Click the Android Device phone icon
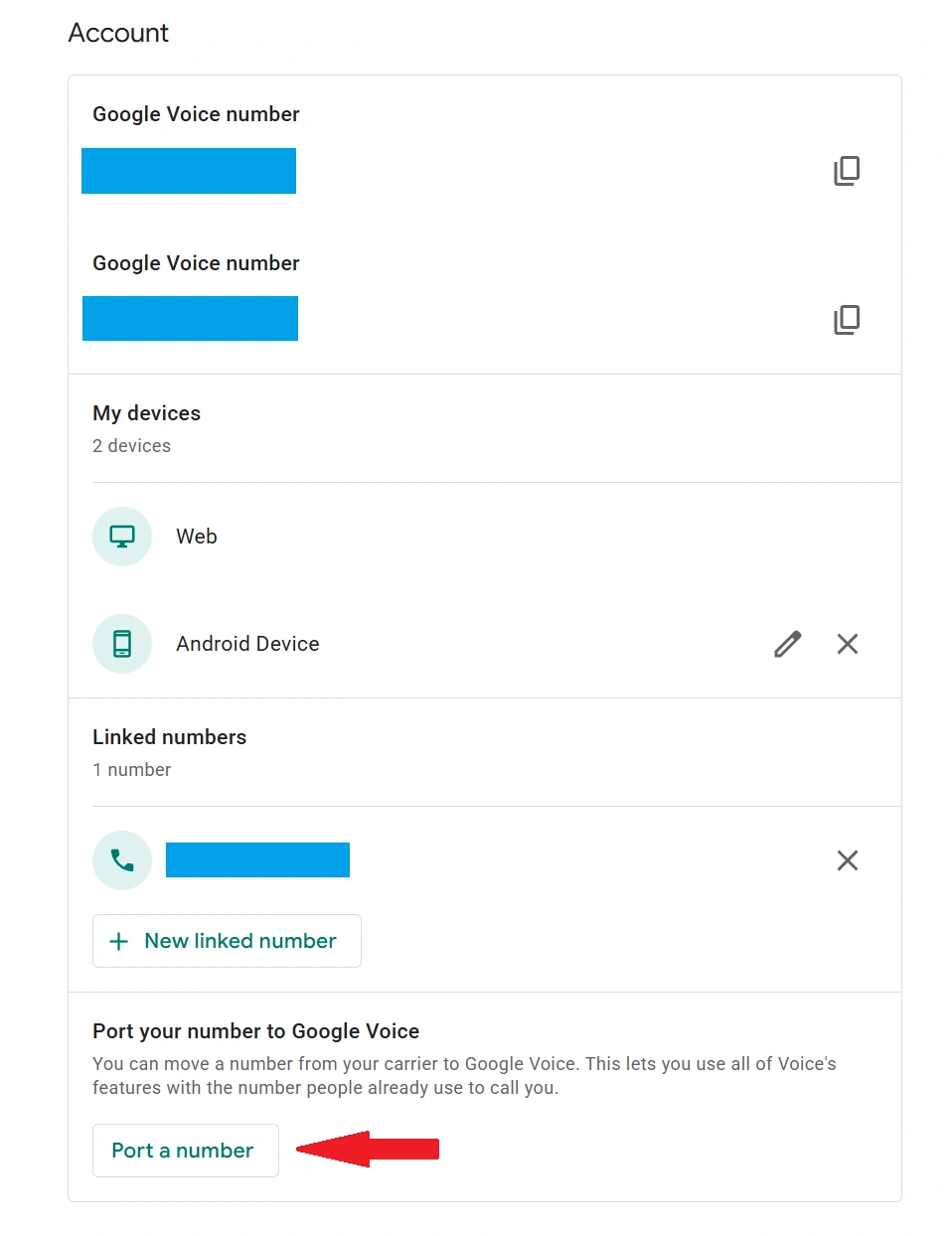 pos(122,644)
